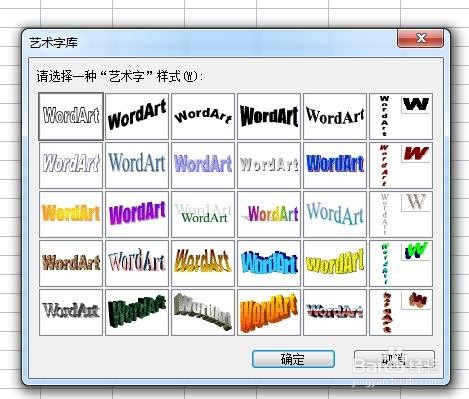Pick the rainbow gradient WordArt style
This screenshot has height=399, width=469.
click(x=269, y=214)
